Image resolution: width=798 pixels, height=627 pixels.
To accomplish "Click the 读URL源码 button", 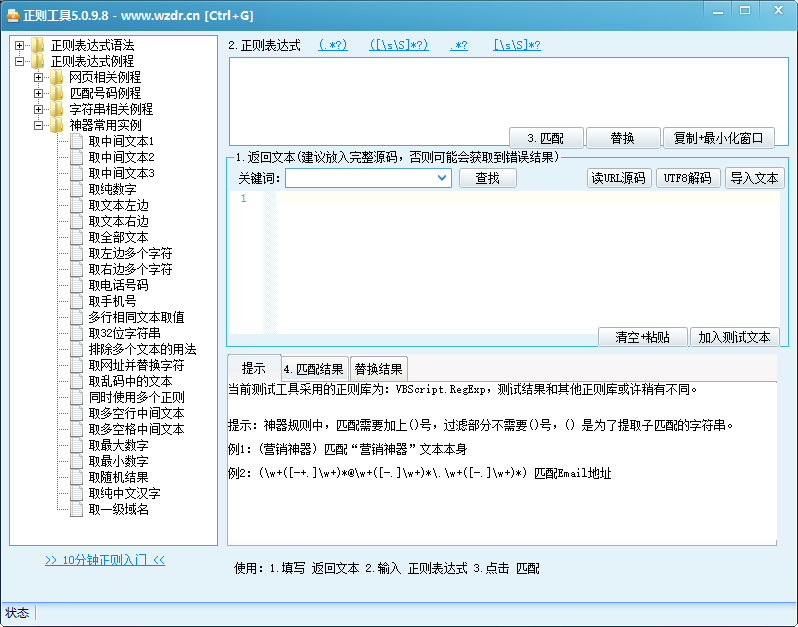I will [619, 178].
